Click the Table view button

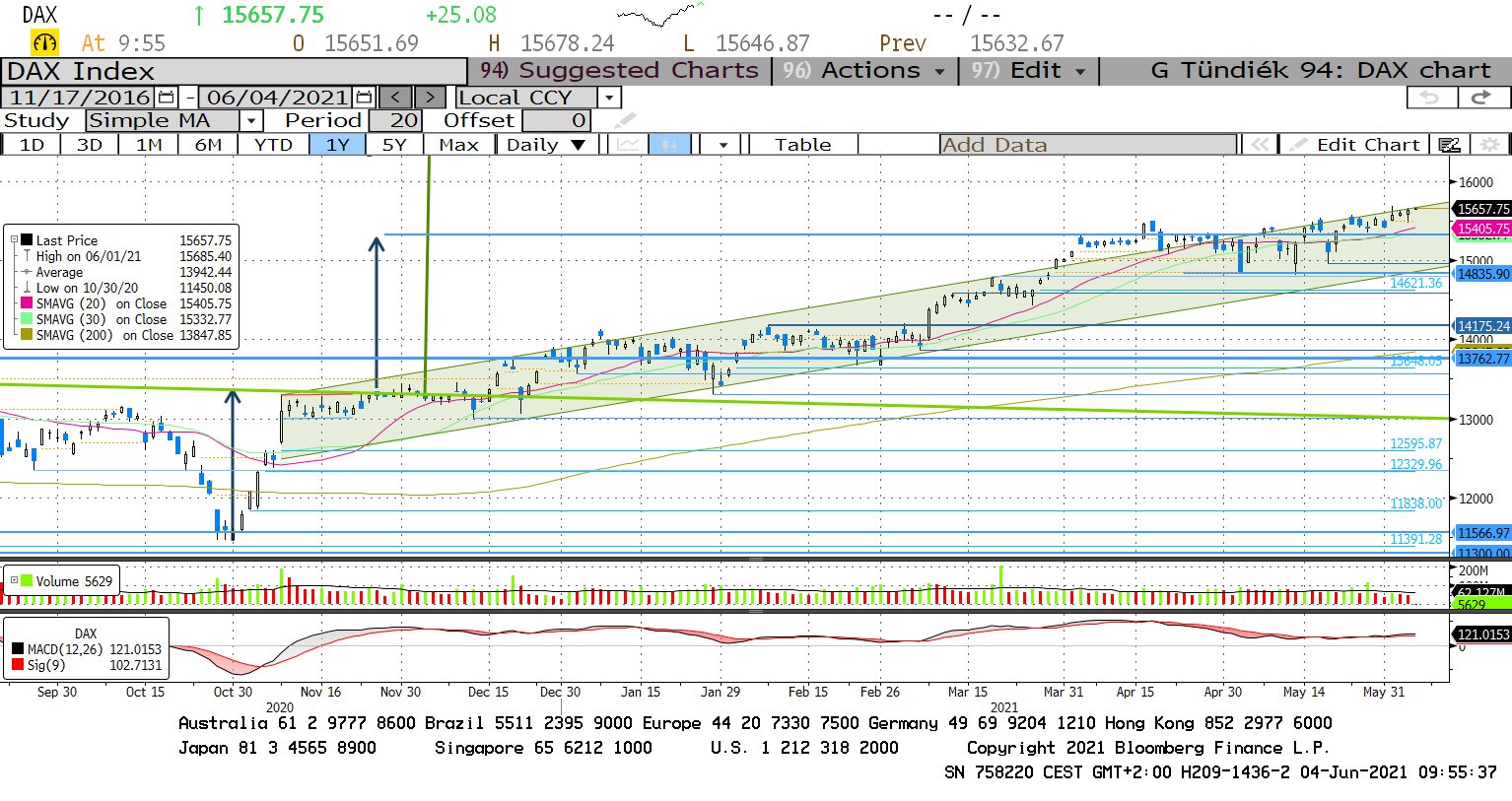tap(802, 145)
